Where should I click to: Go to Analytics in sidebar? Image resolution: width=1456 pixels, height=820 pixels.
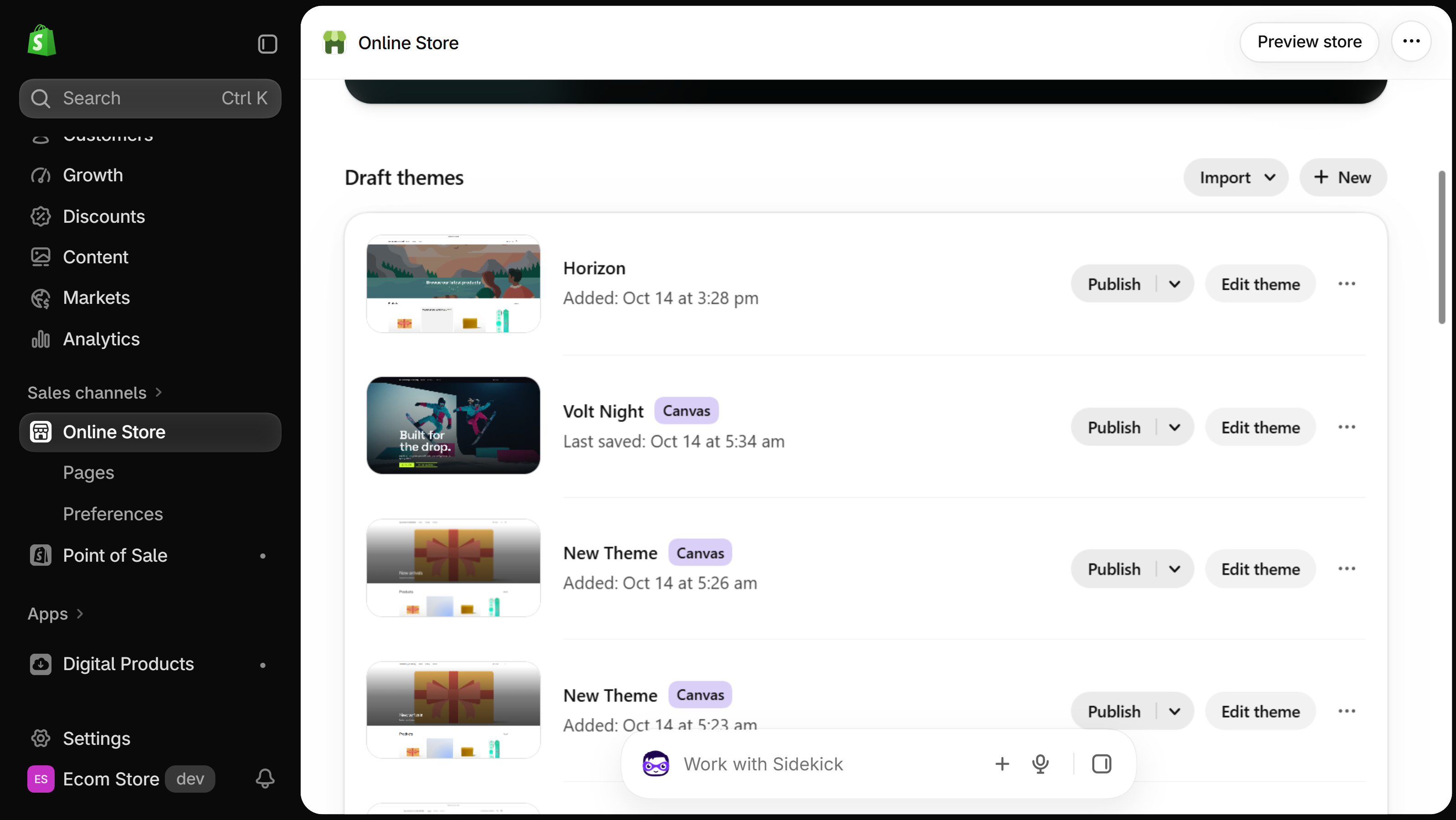click(x=150, y=338)
